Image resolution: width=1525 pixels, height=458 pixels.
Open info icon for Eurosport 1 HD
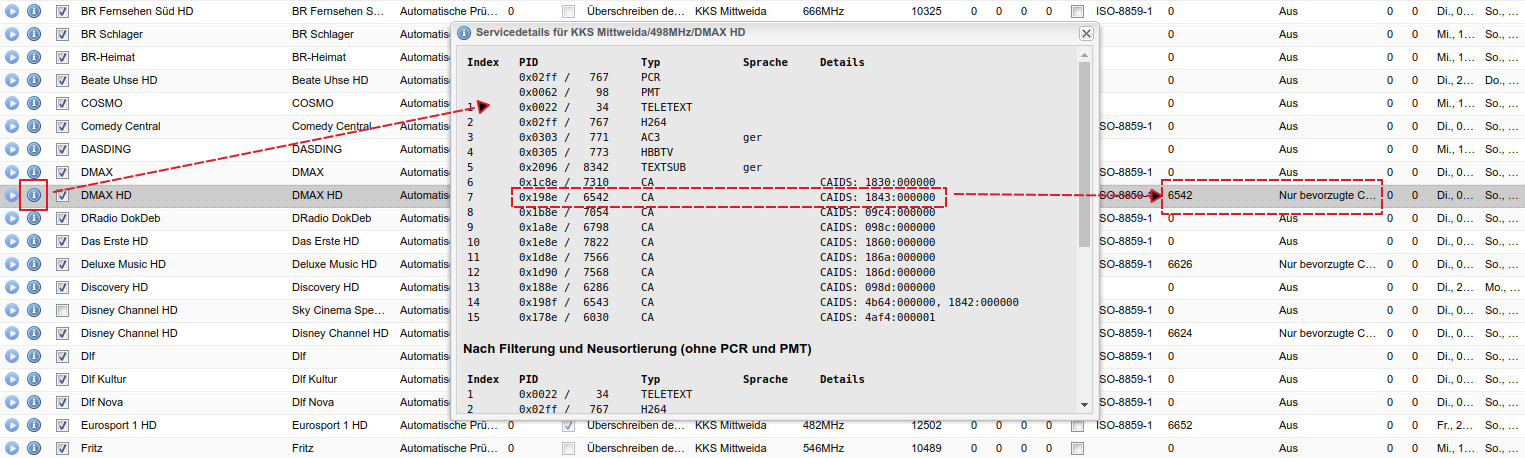coord(34,425)
